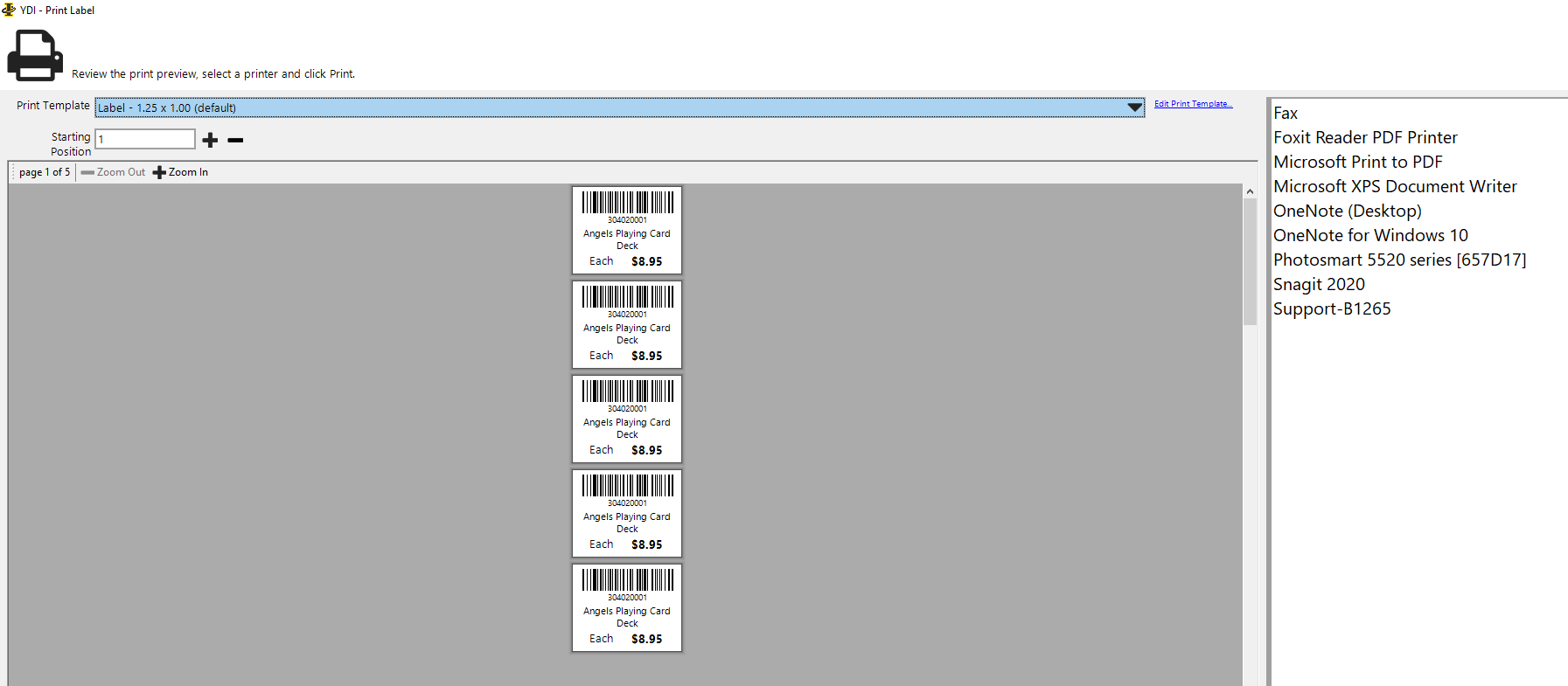
Task: Click the large printer icon
Action: click(x=35, y=55)
